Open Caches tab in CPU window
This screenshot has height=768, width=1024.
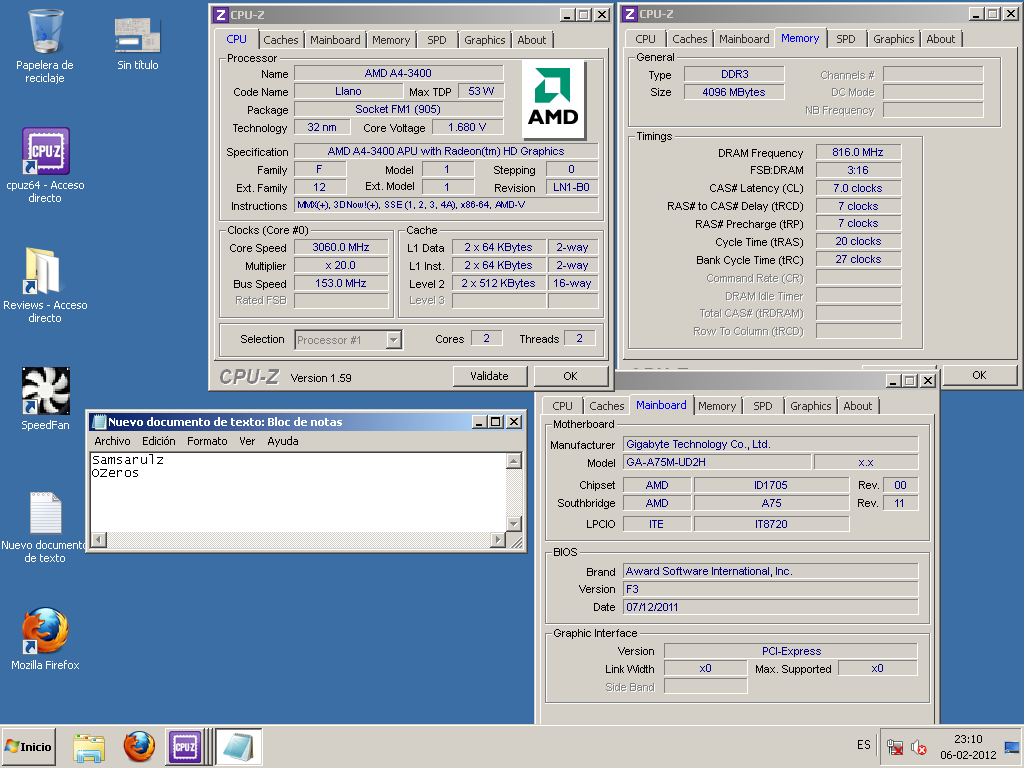click(281, 40)
